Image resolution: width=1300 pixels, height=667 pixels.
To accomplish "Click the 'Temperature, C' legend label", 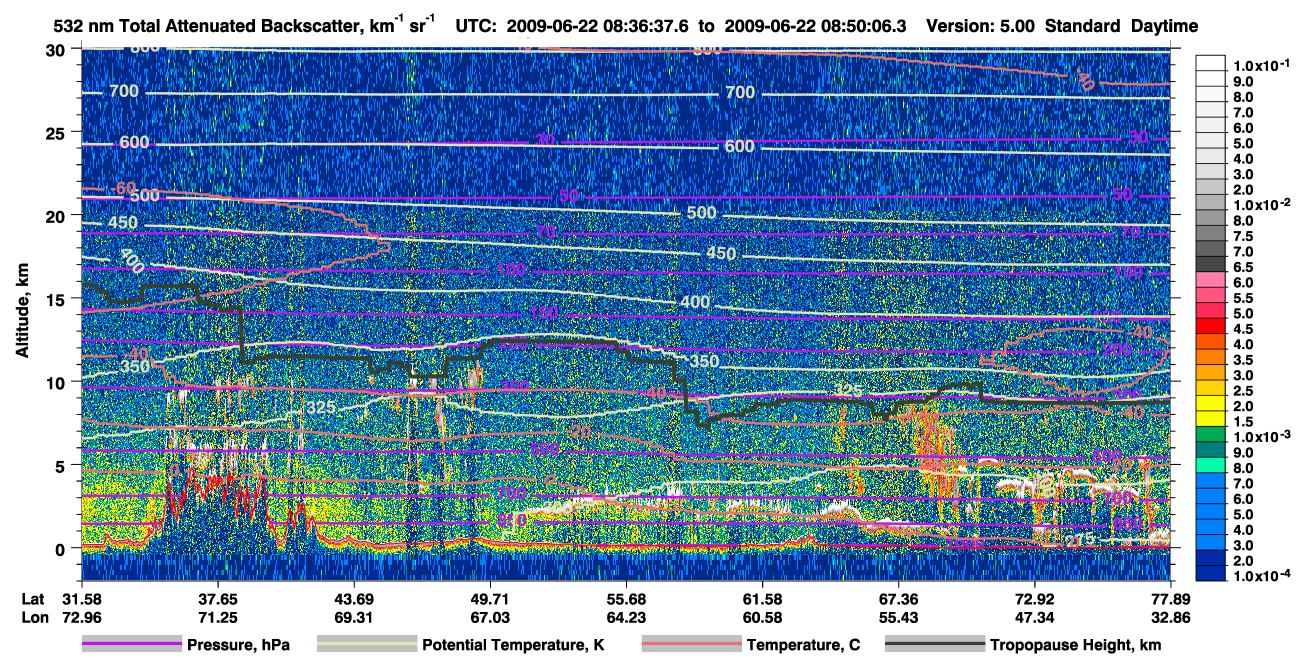I will (x=803, y=646).
